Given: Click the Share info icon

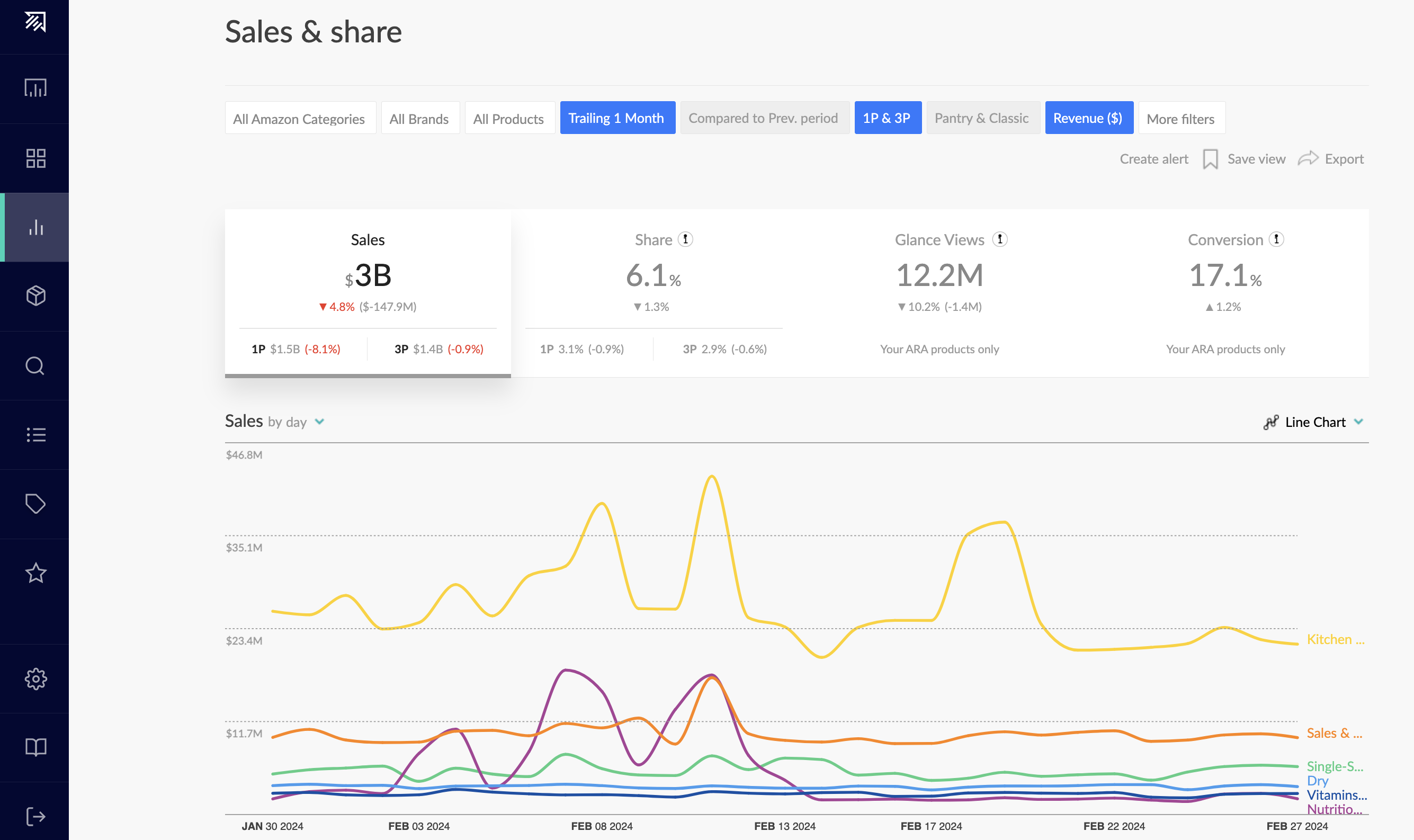Looking at the screenshot, I should point(685,239).
